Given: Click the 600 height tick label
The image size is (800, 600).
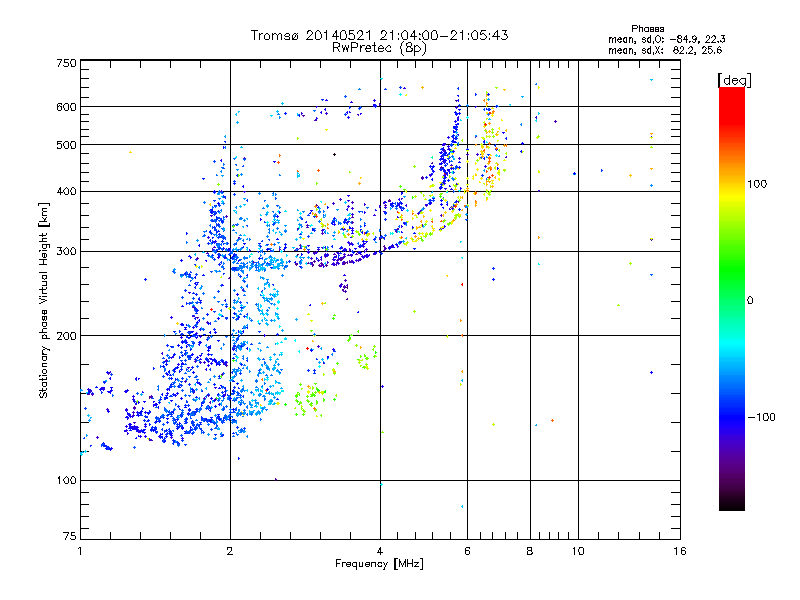Looking at the screenshot, I should (66, 107).
